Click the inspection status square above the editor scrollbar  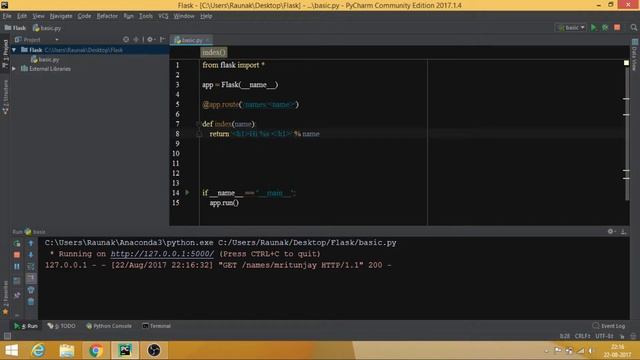point(627,62)
